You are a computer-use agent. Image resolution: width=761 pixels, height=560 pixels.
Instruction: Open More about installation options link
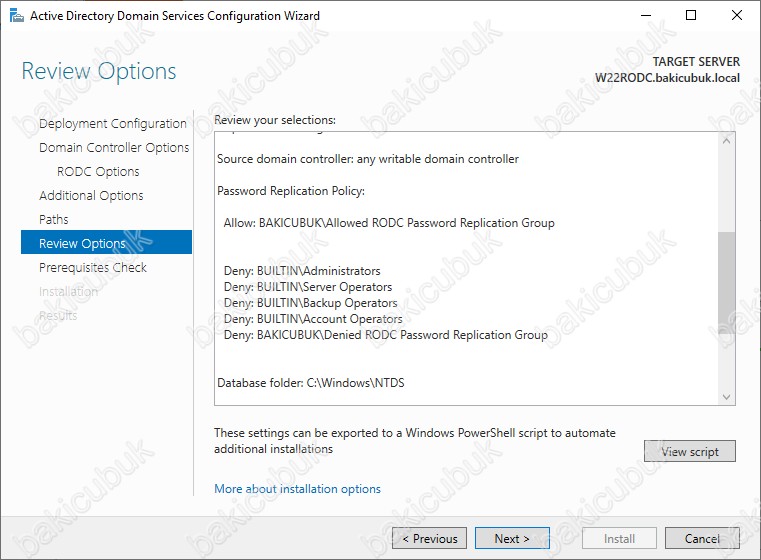297,489
